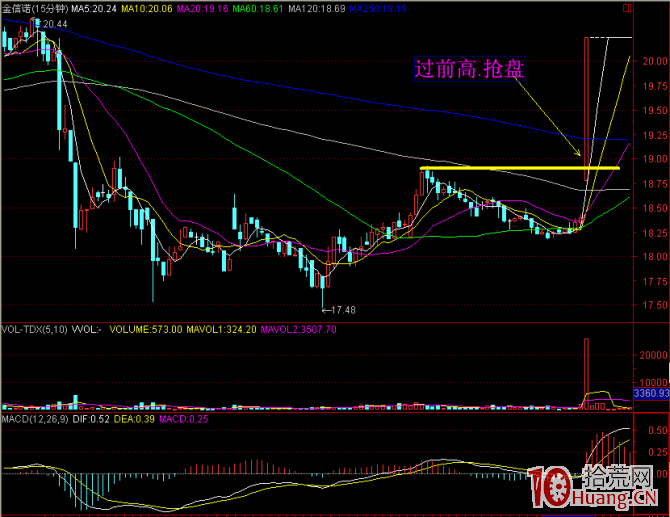Select the MA250:19.19 indicator label
The height and width of the screenshot is (517, 670).
(378, 9)
